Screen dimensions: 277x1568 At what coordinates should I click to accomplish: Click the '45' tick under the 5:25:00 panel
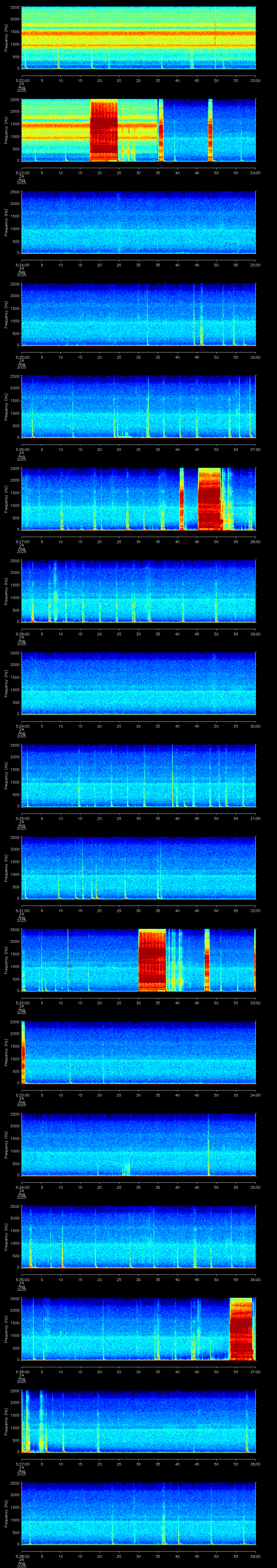(197, 357)
